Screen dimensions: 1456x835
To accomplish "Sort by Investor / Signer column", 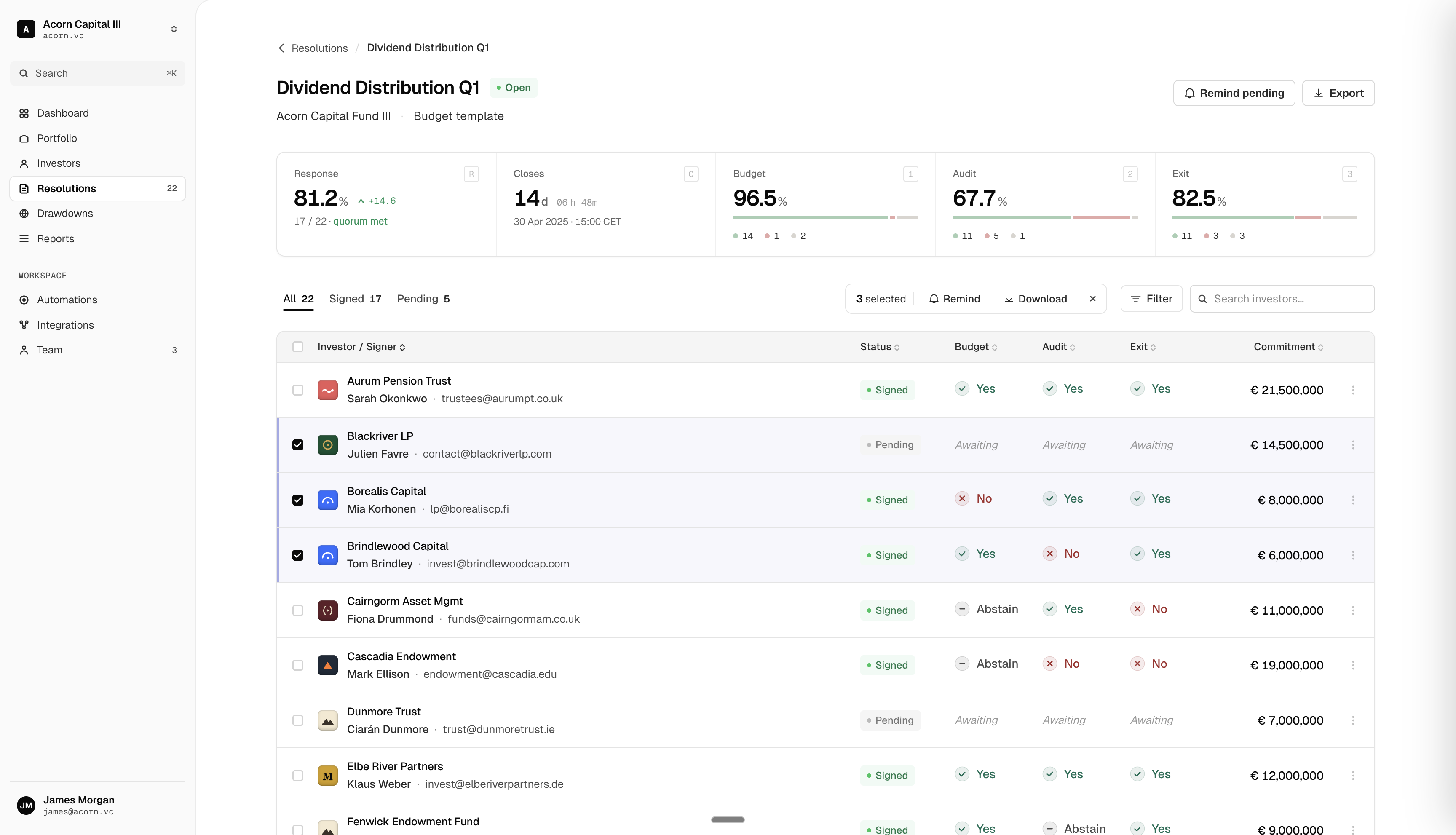I will pyautogui.click(x=361, y=347).
